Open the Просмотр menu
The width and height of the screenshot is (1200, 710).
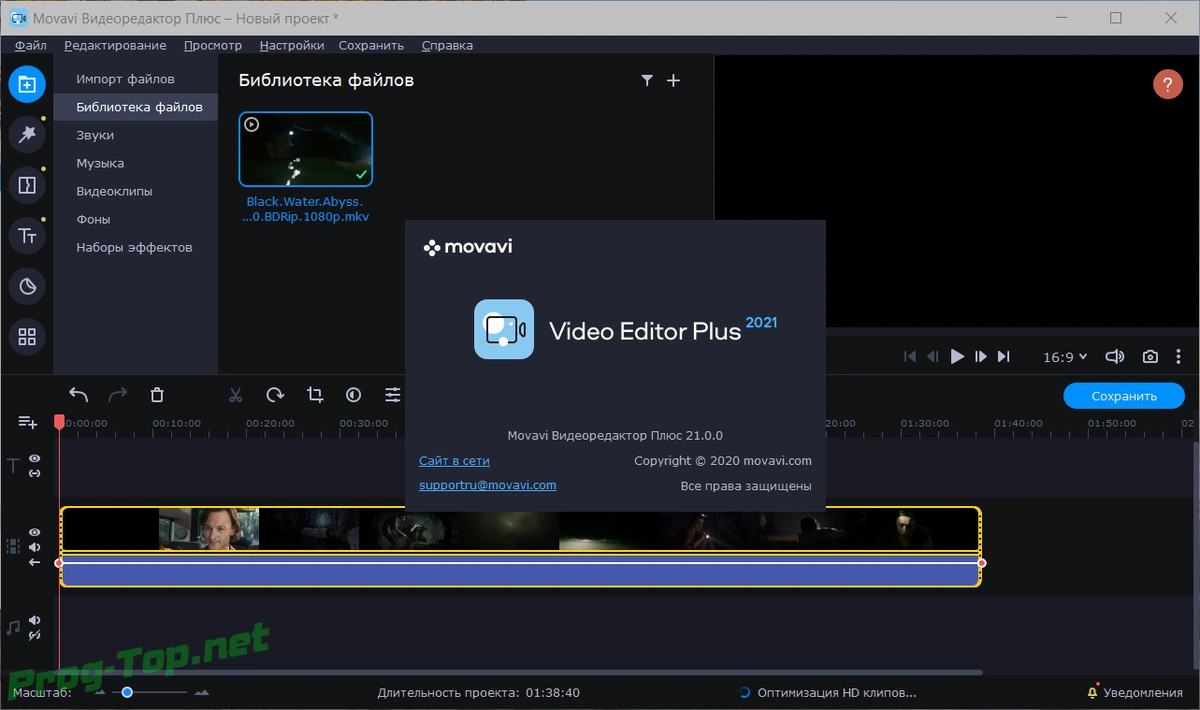[x=213, y=45]
